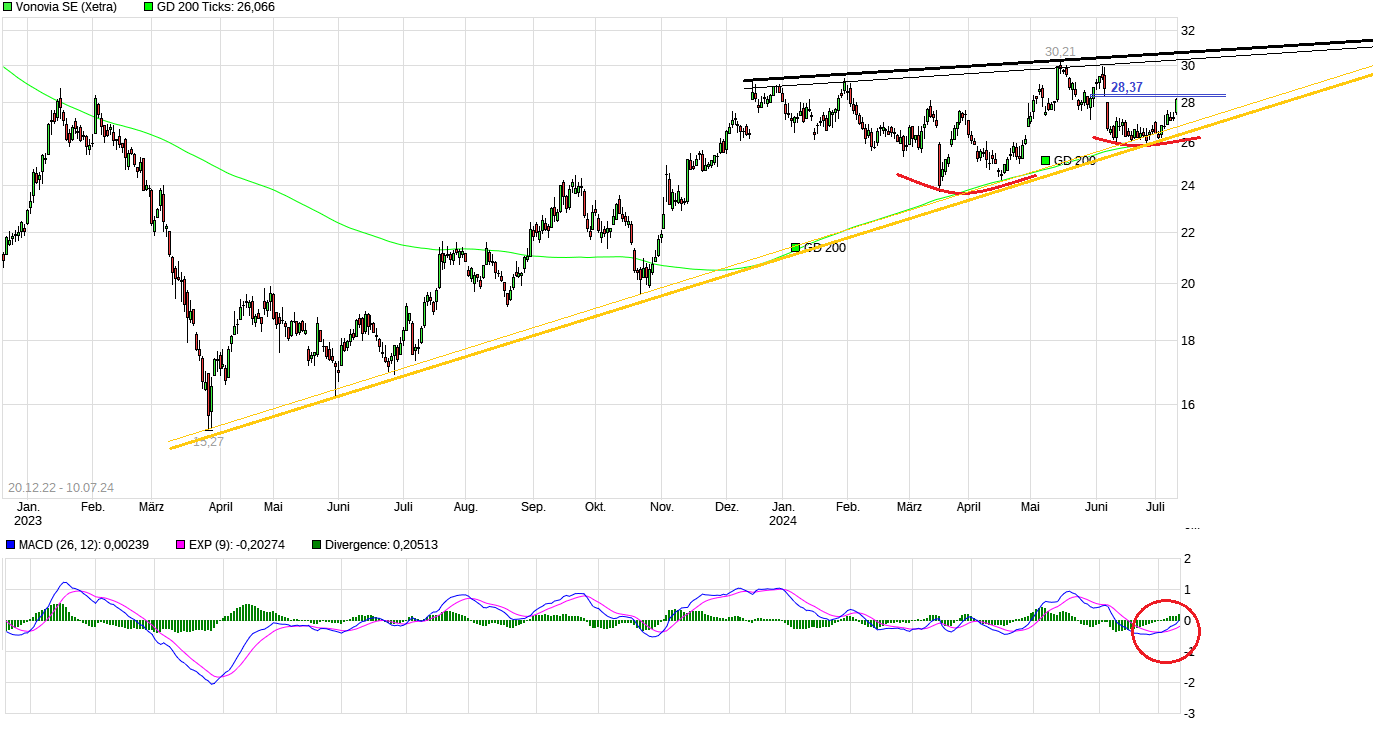Click the price axis value 22
Screen dimensions: 1373x738
coord(1188,233)
